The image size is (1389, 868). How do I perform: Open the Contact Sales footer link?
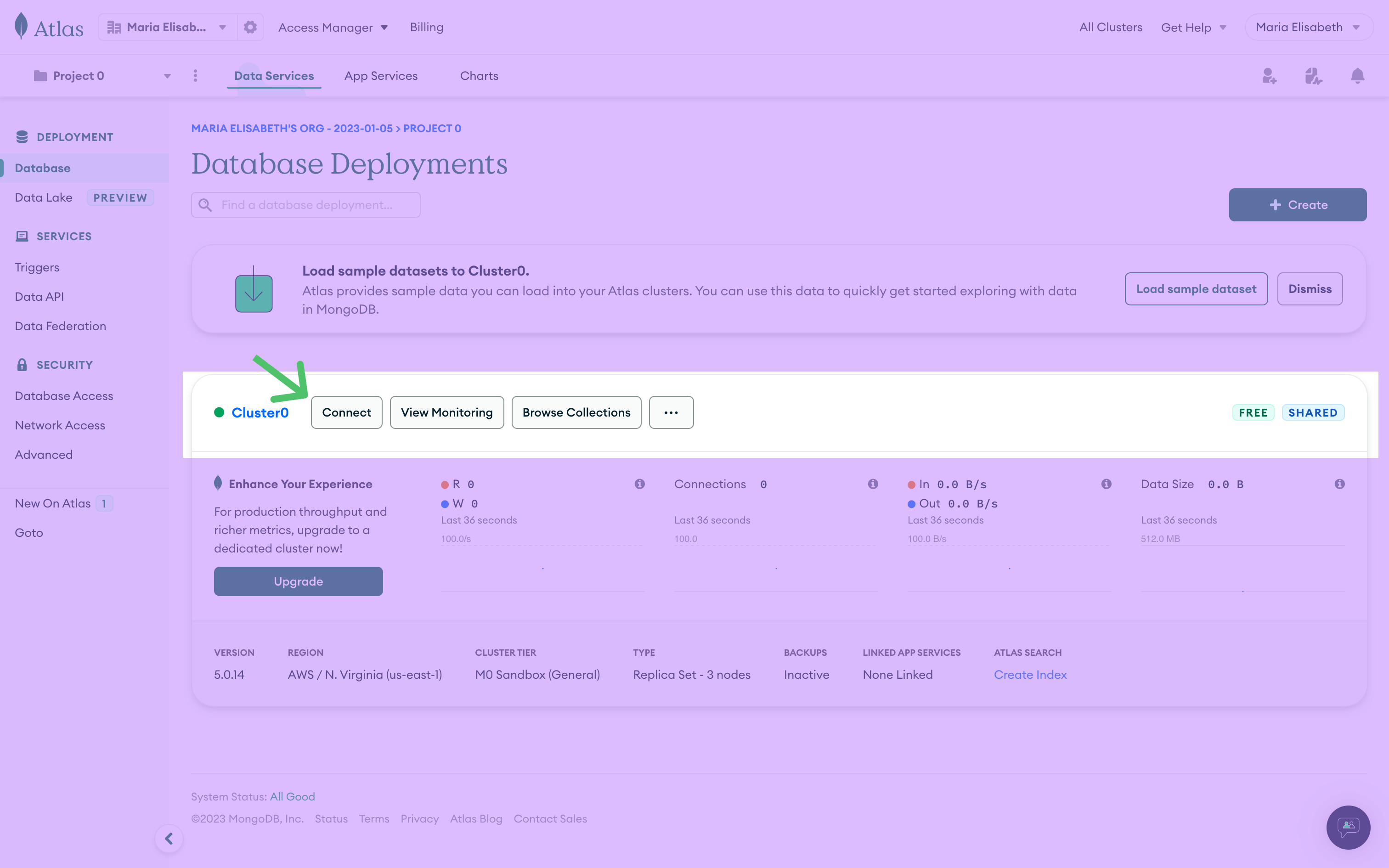pyautogui.click(x=550, y=818)
